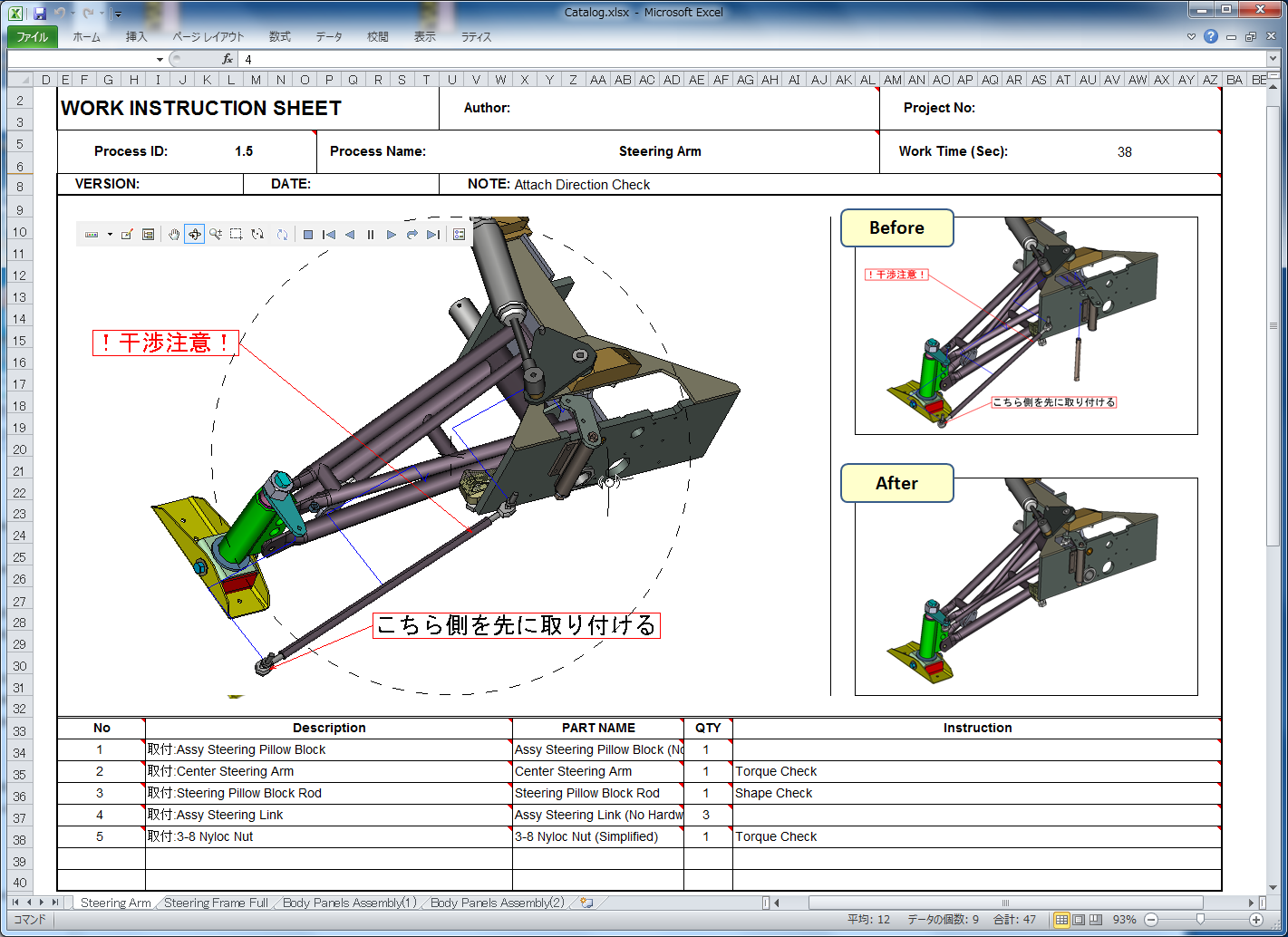
Task: Click the After label box
Action: pos(897,483)
